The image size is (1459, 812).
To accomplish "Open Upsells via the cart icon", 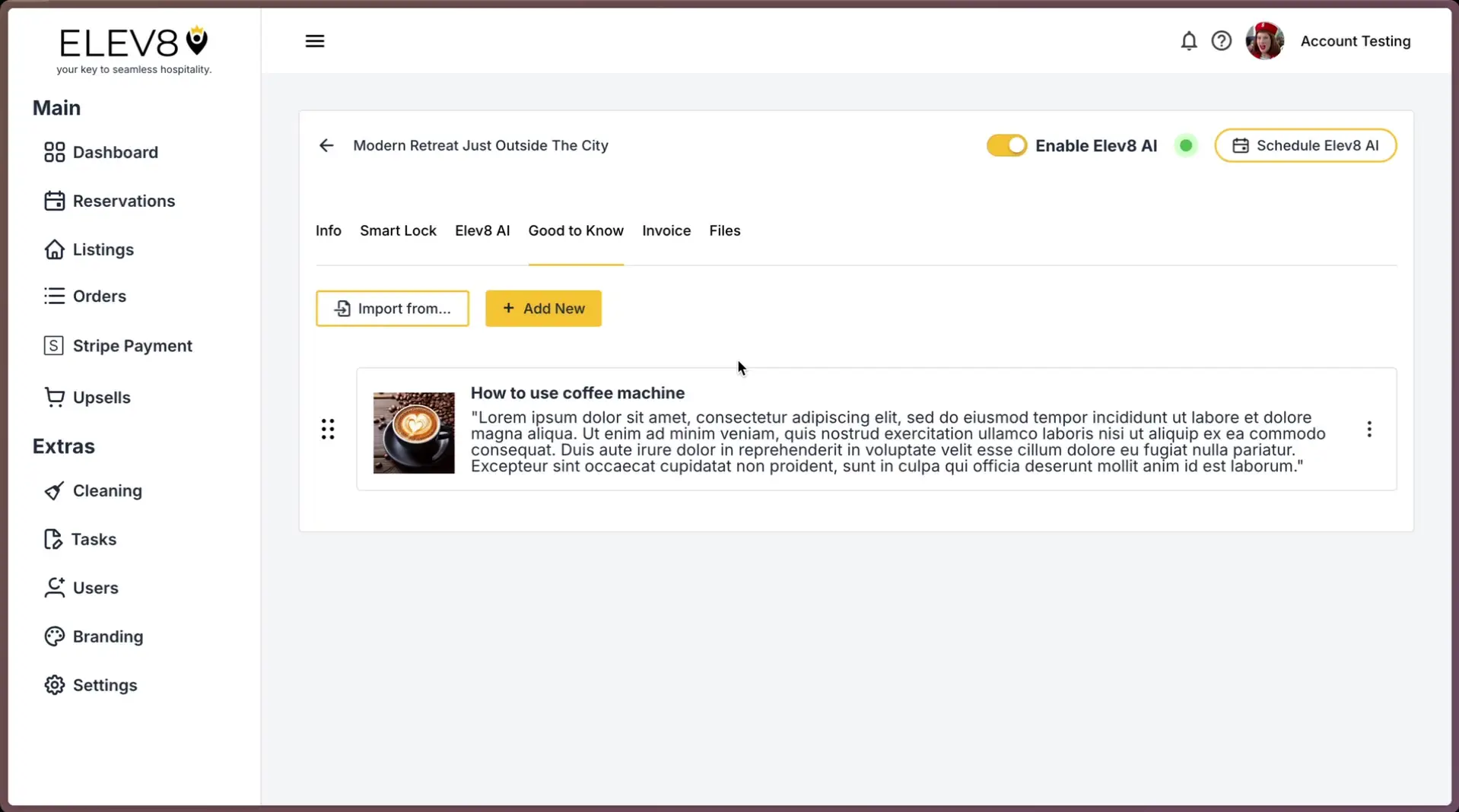I will pyautogui.click(x=53, y=397).
